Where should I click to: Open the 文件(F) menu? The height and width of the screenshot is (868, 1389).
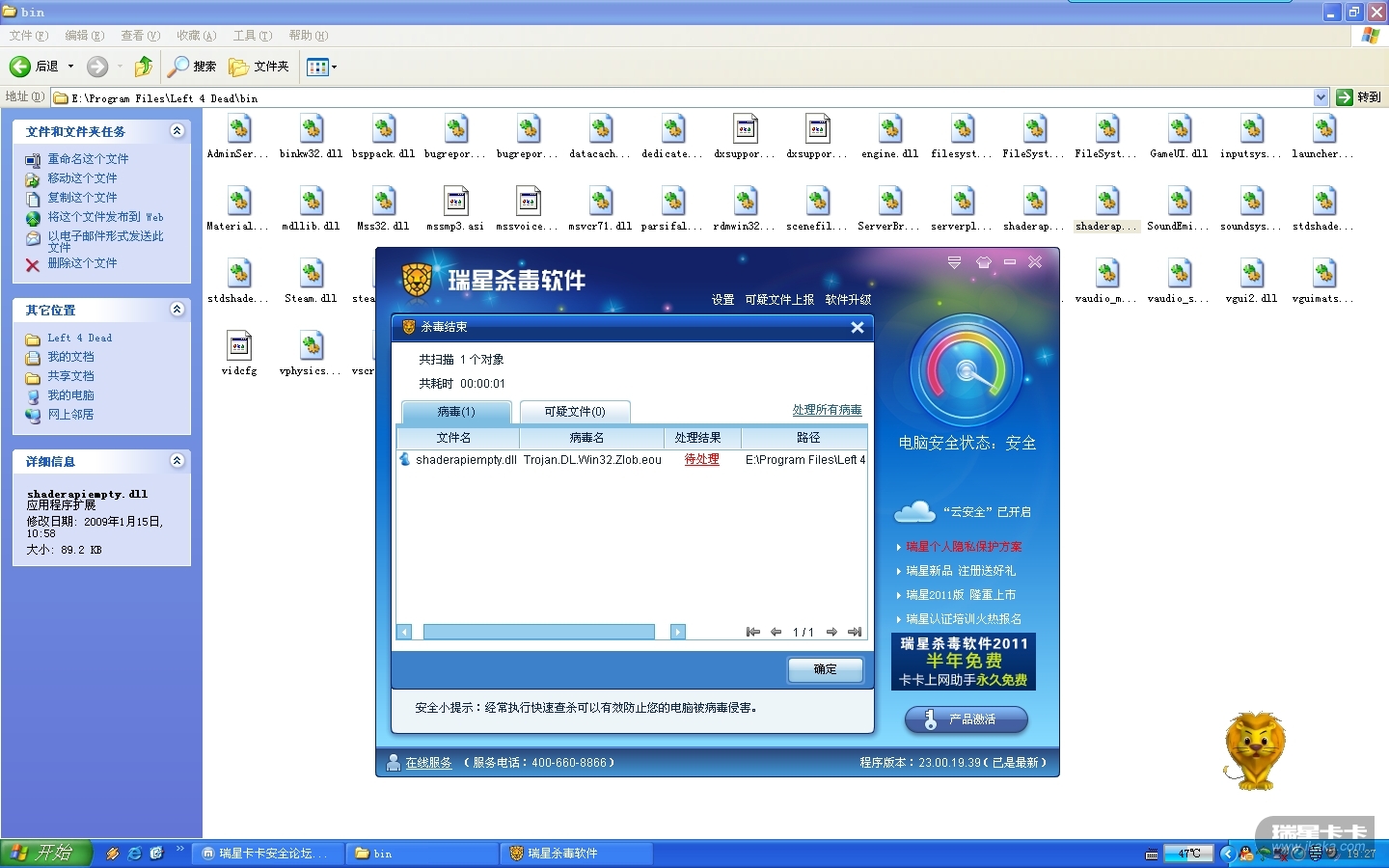[x=28, y=36]
